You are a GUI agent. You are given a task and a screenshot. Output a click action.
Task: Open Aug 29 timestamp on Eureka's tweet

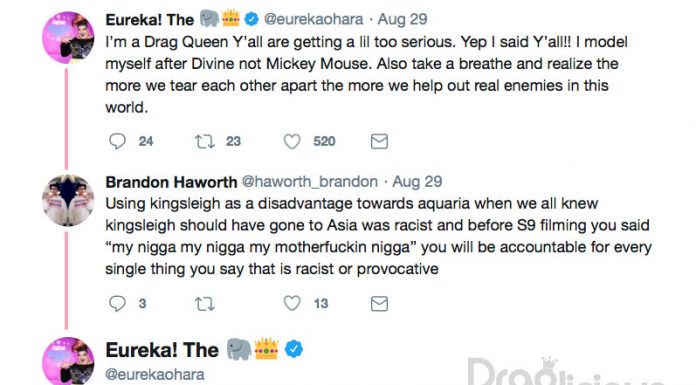coord(403,19)
